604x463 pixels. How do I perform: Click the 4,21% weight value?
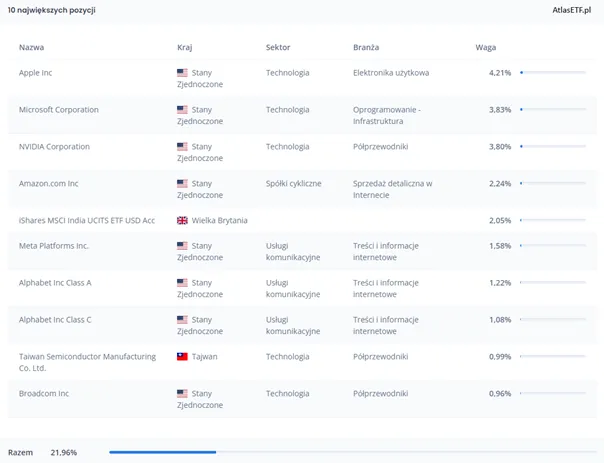tap(500, 73)
